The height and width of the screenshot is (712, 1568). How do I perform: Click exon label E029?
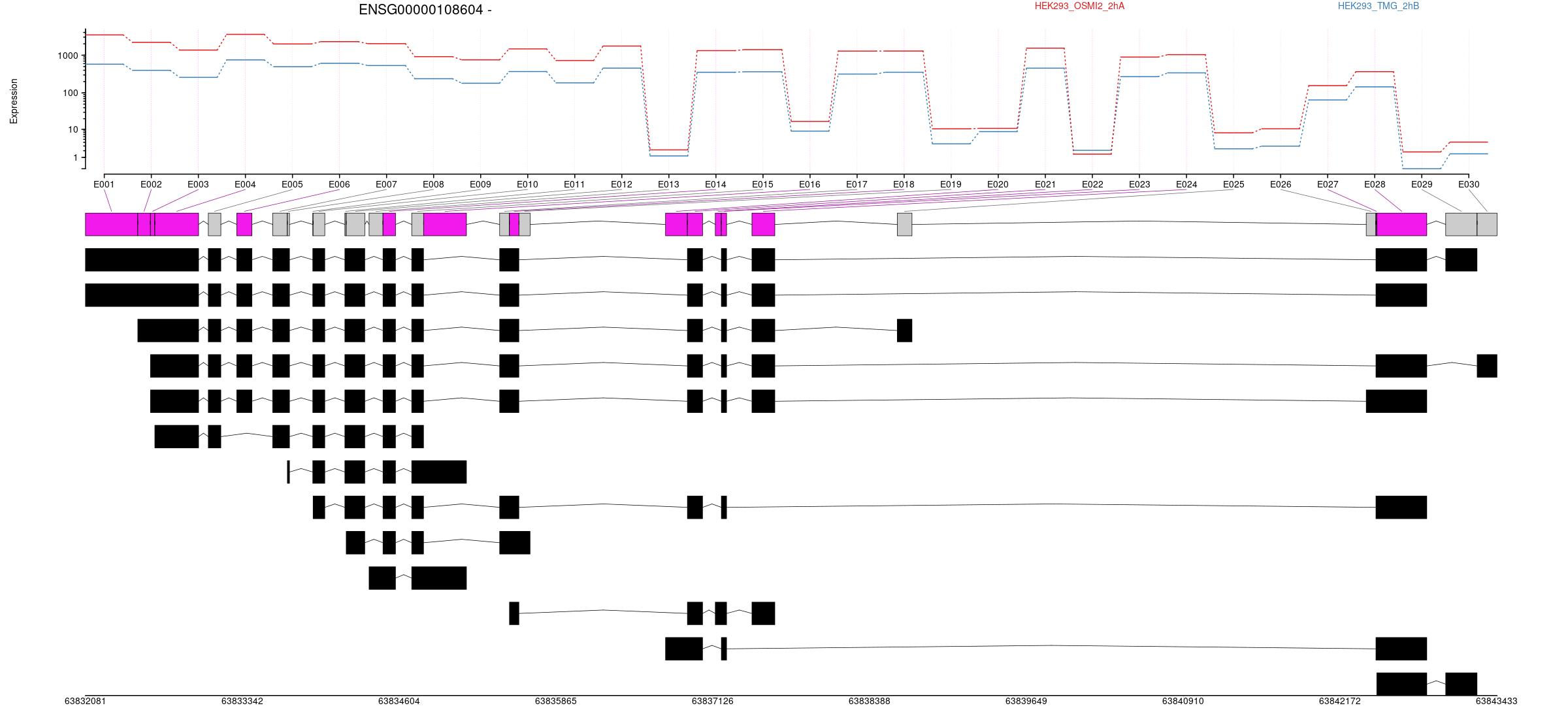(x=1422, y=184)
